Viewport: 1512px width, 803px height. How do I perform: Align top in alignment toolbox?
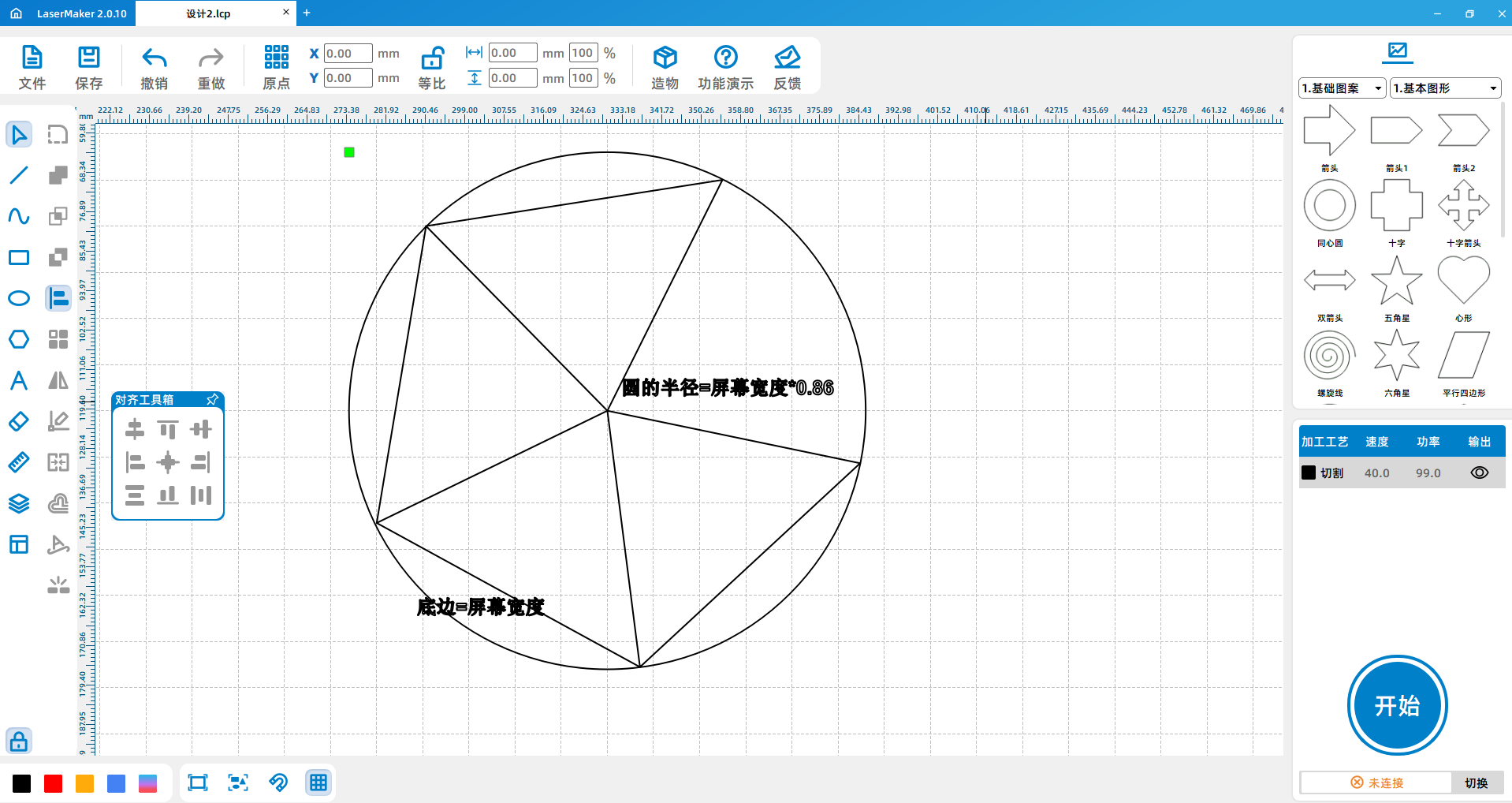pyautogui.click(x=168, y=429)
